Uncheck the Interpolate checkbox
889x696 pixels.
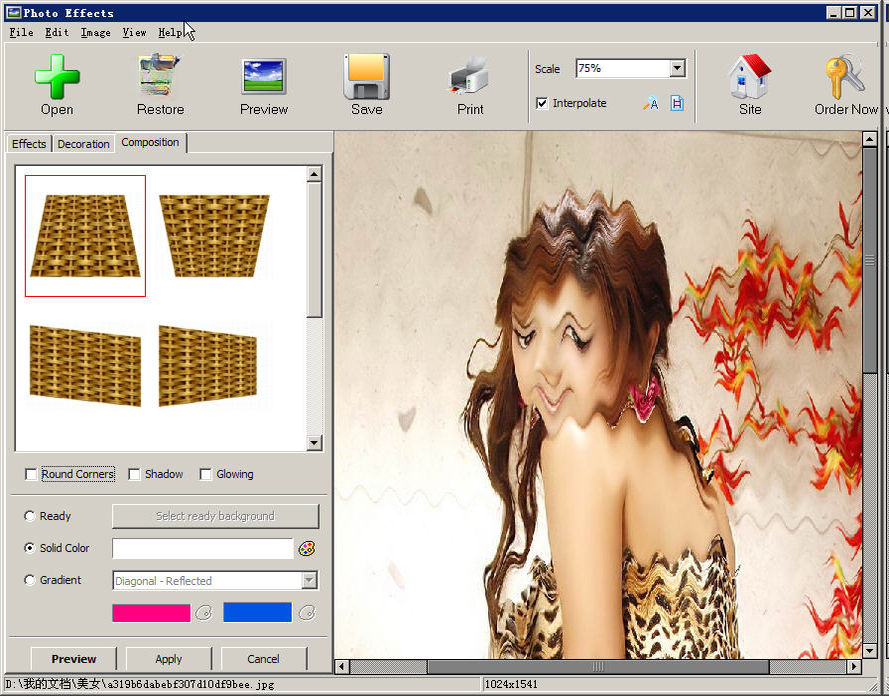click(542, 103)
